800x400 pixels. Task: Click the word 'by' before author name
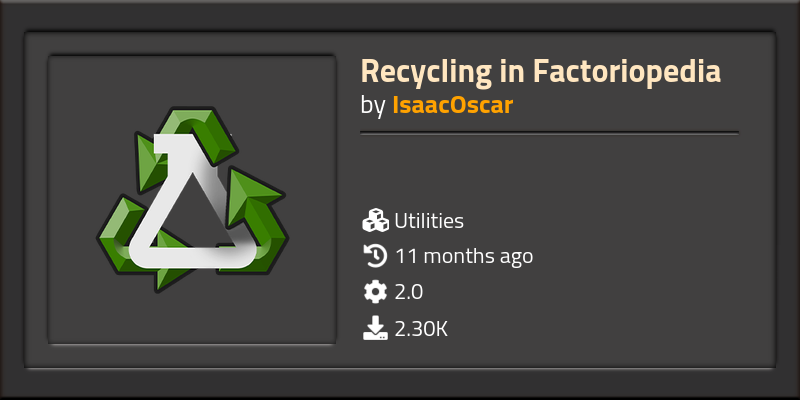coord(373,106)
